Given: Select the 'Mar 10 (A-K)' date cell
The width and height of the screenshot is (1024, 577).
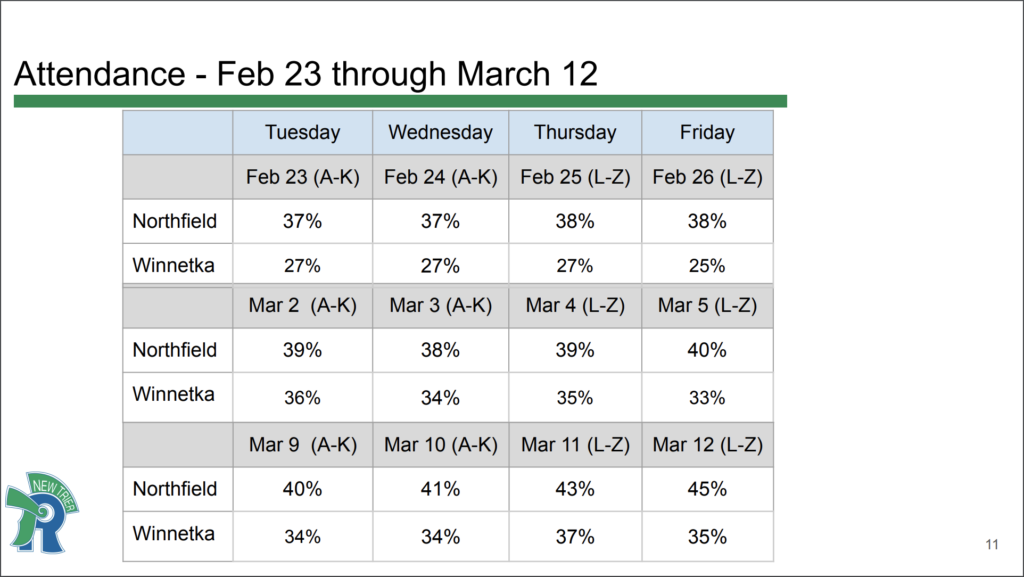Looking at the screenshot, I should [x=440, y=444].
